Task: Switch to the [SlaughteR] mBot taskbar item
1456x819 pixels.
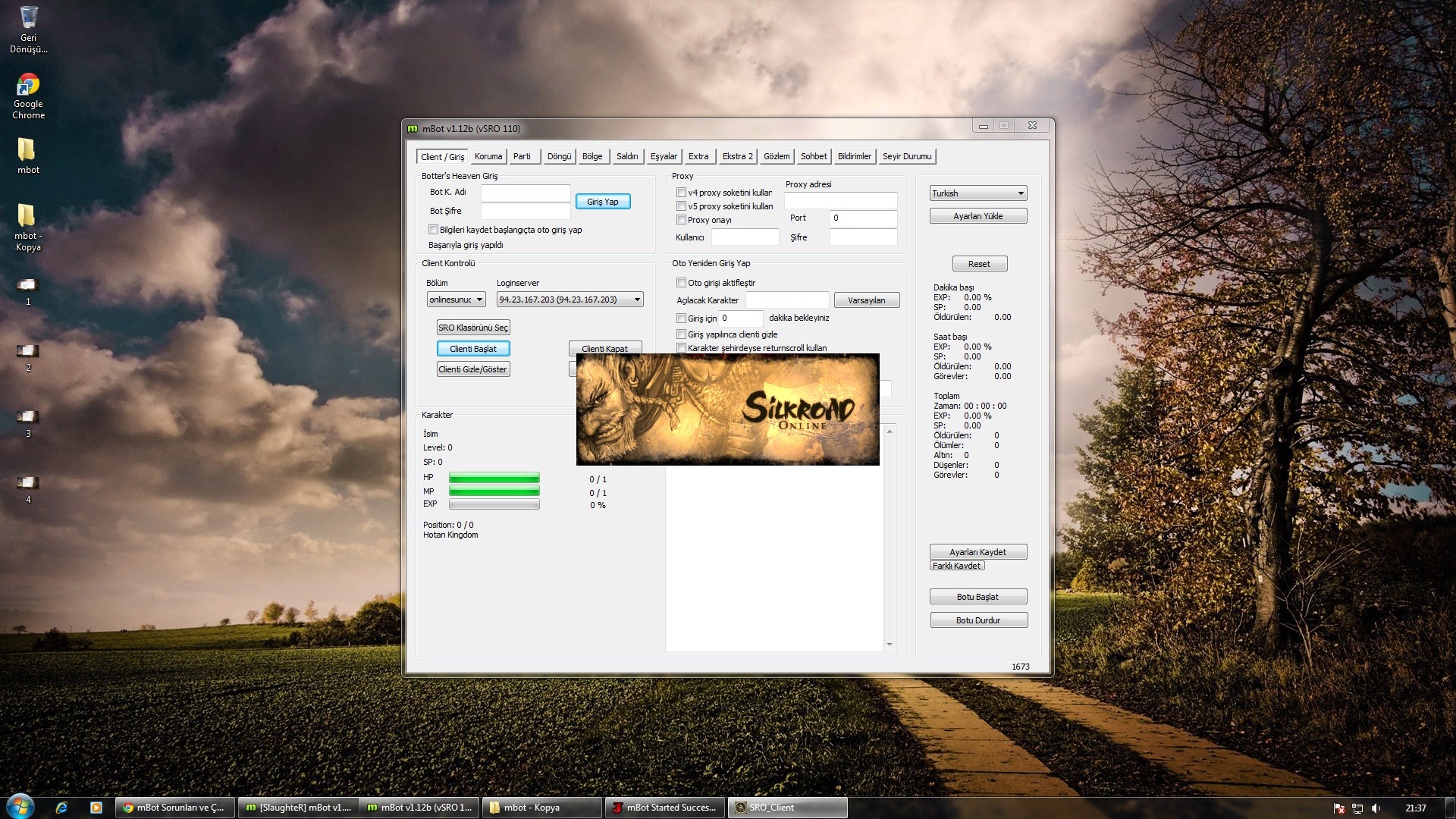Action: 297,808
